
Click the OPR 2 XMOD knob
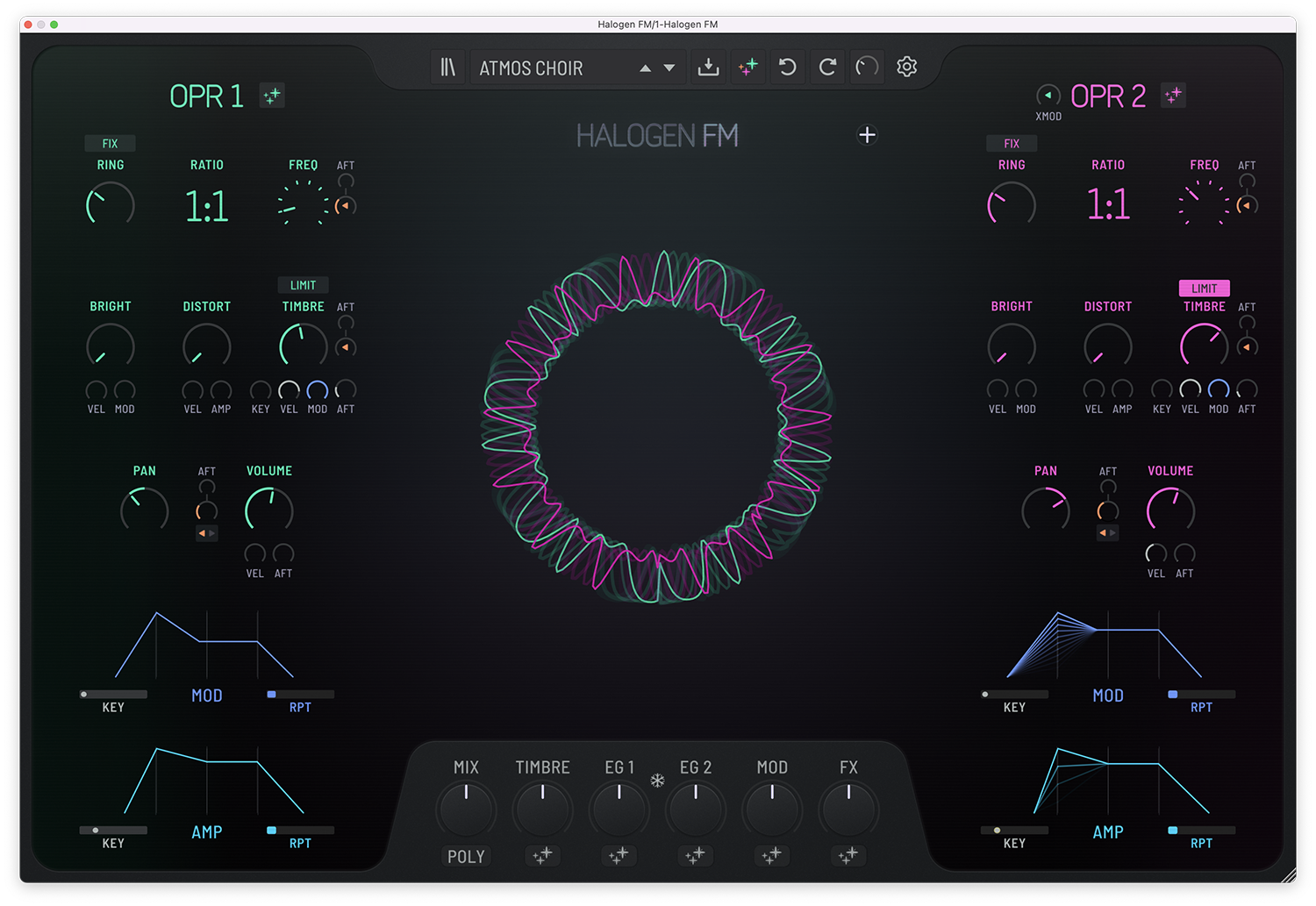tap(1048, 96)
